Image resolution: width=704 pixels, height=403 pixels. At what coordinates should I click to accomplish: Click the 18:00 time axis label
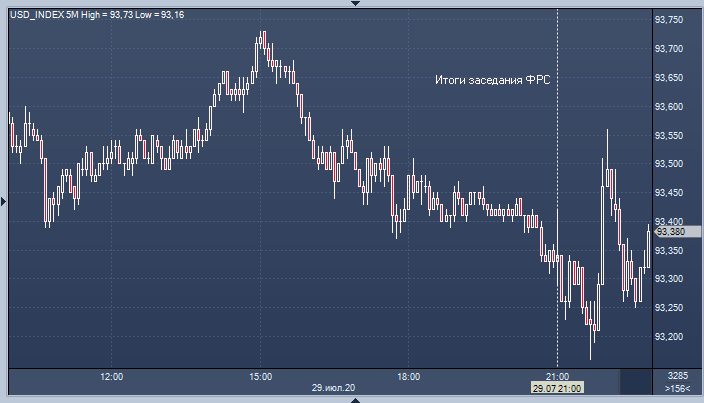[x=408, y=377]
